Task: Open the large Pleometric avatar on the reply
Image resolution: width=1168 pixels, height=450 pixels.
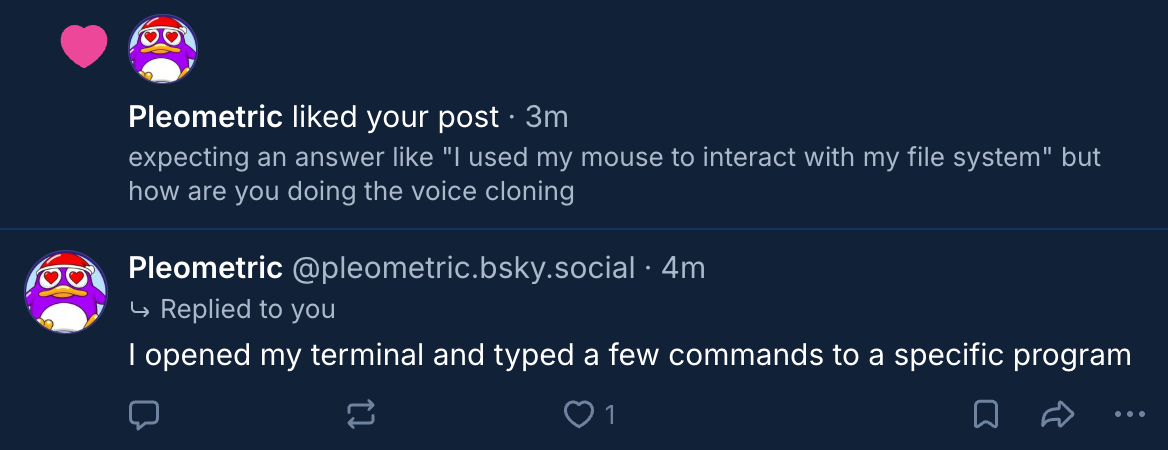Action: tap(66, 291)
